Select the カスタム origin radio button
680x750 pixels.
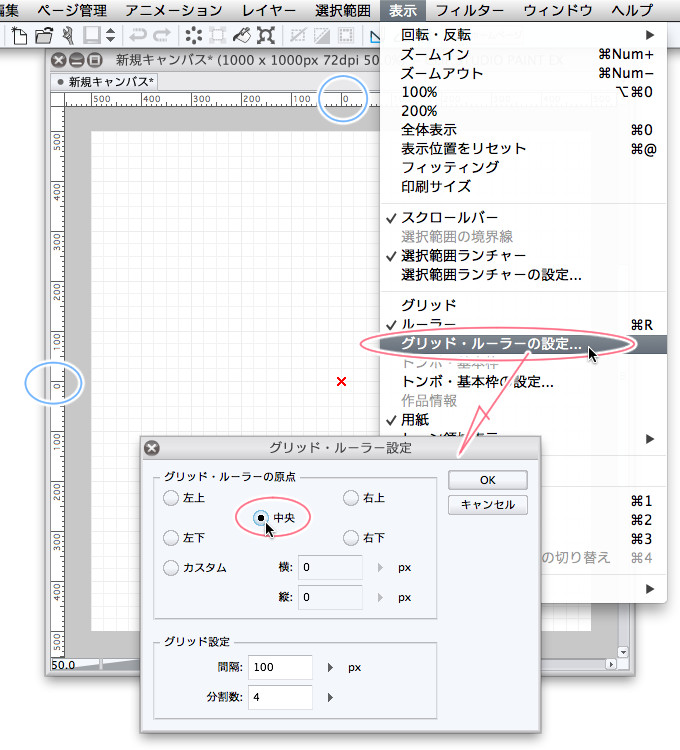pos(171,568)
